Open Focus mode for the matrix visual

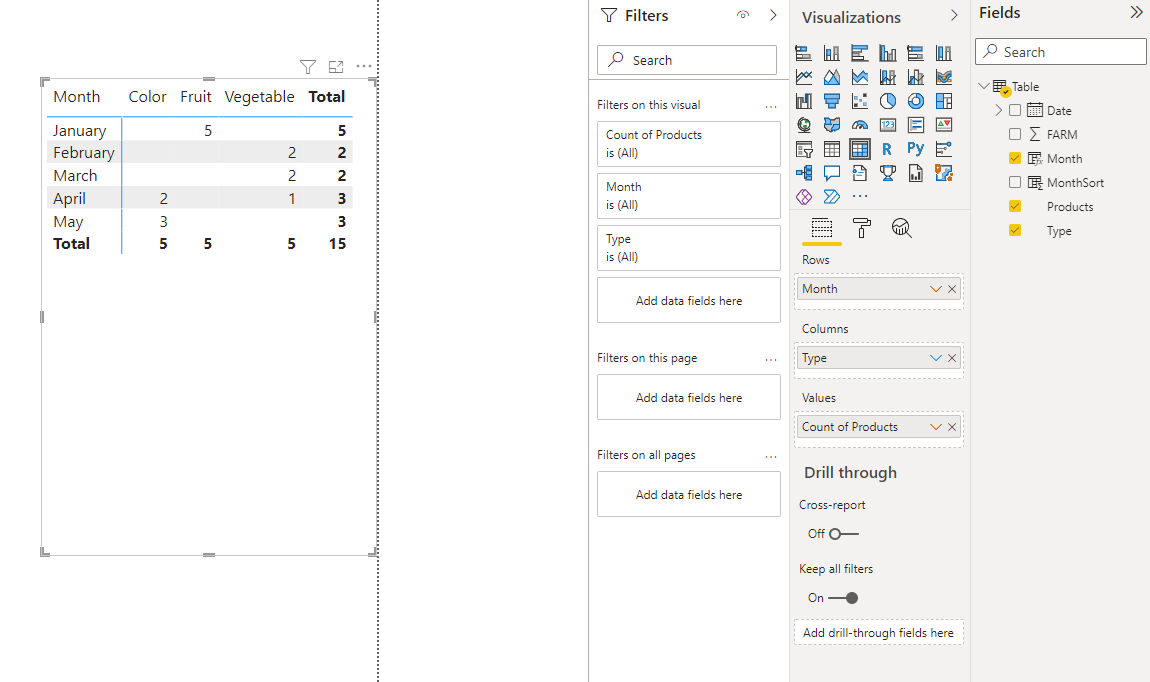tap(336, 67)
